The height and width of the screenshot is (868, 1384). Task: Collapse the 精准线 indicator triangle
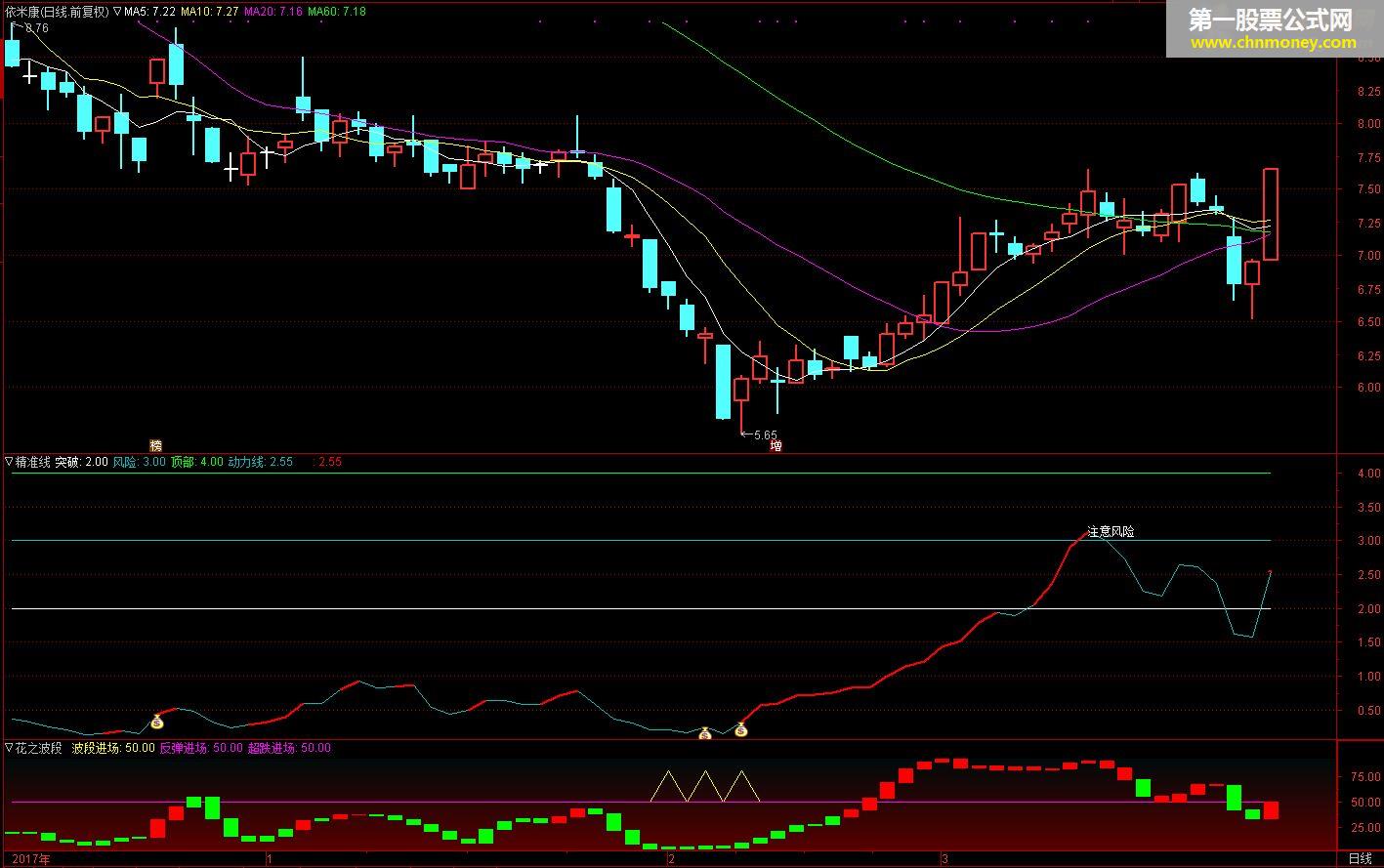(9, 462)
